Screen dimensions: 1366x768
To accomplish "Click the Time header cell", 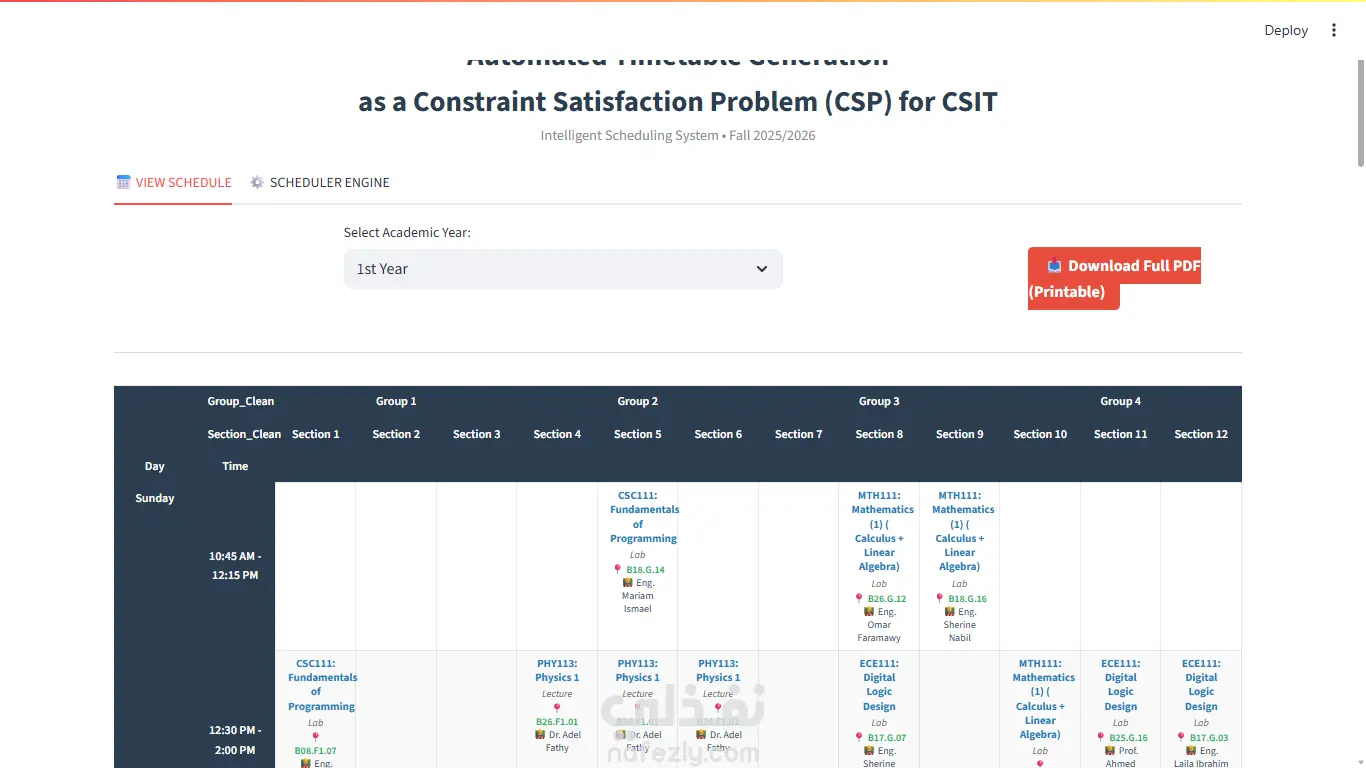I will 235,466.
